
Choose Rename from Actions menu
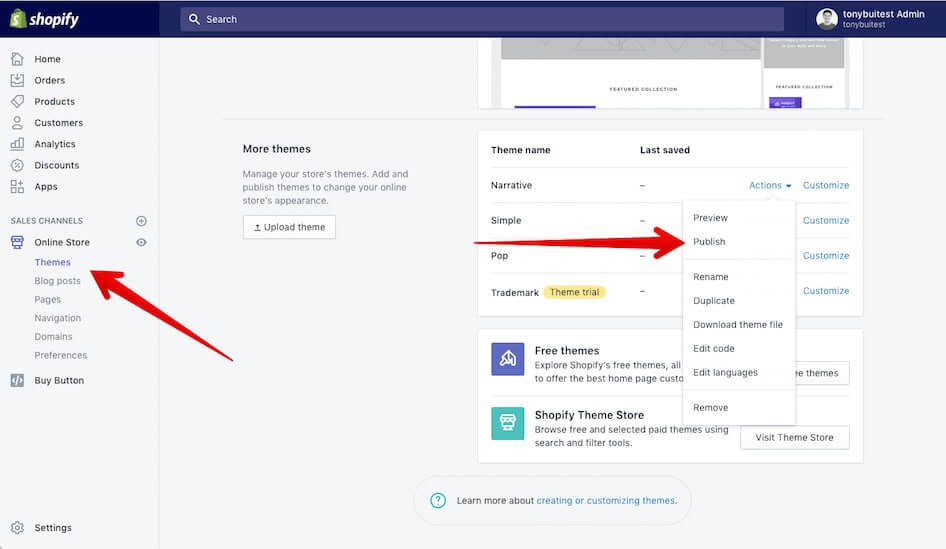pyautogui.click(x=711, y=276)
